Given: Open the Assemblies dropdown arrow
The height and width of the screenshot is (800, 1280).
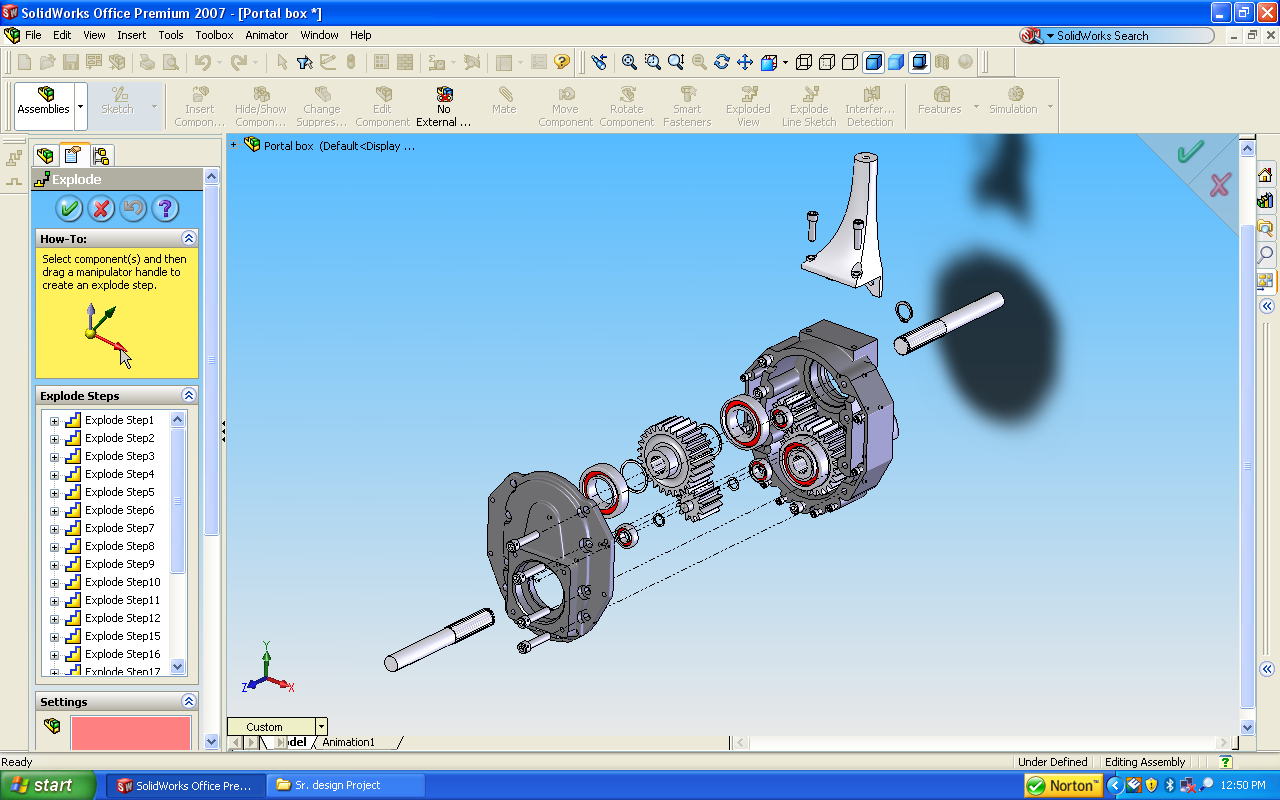Looking at the screenshot, I should tap(81, 105).
